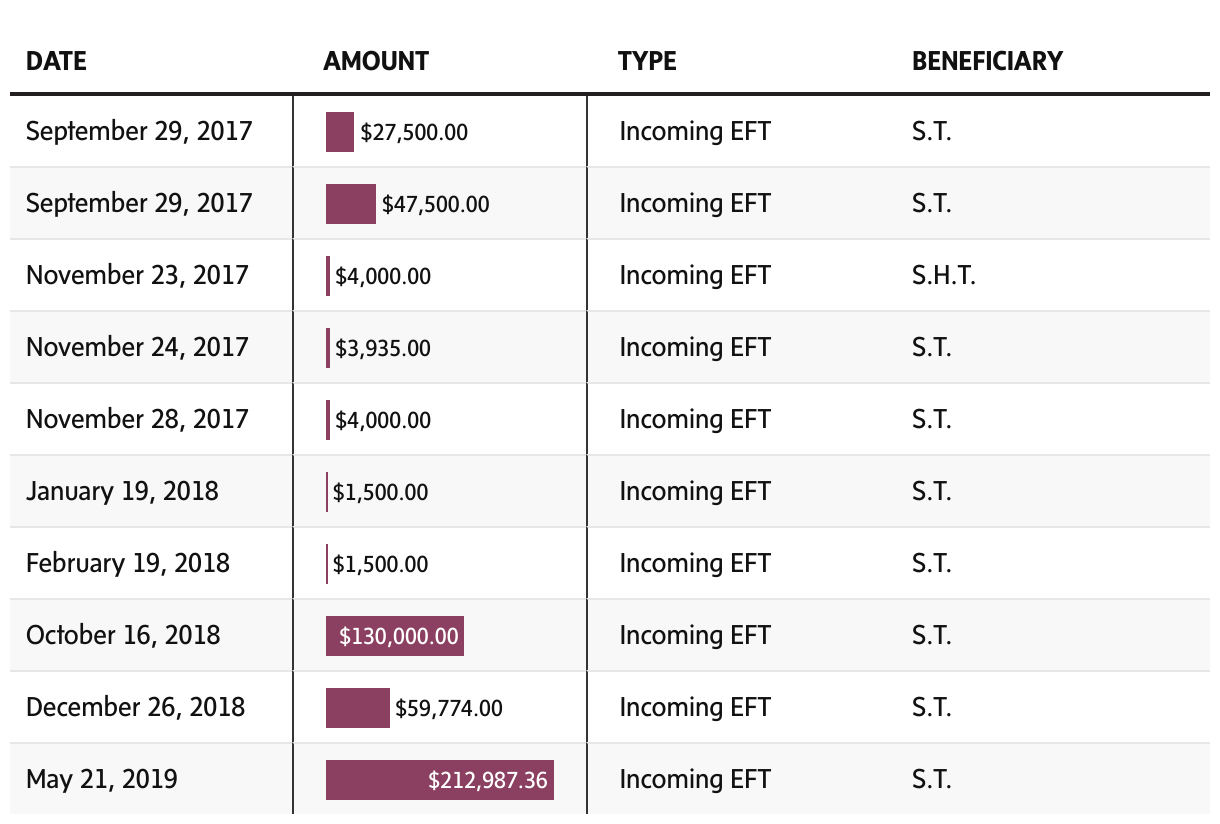This screenshot has height=824, width=1220.
Task: Click Incoming EFT in May 21, 2019 row
Action: (695, 780)
